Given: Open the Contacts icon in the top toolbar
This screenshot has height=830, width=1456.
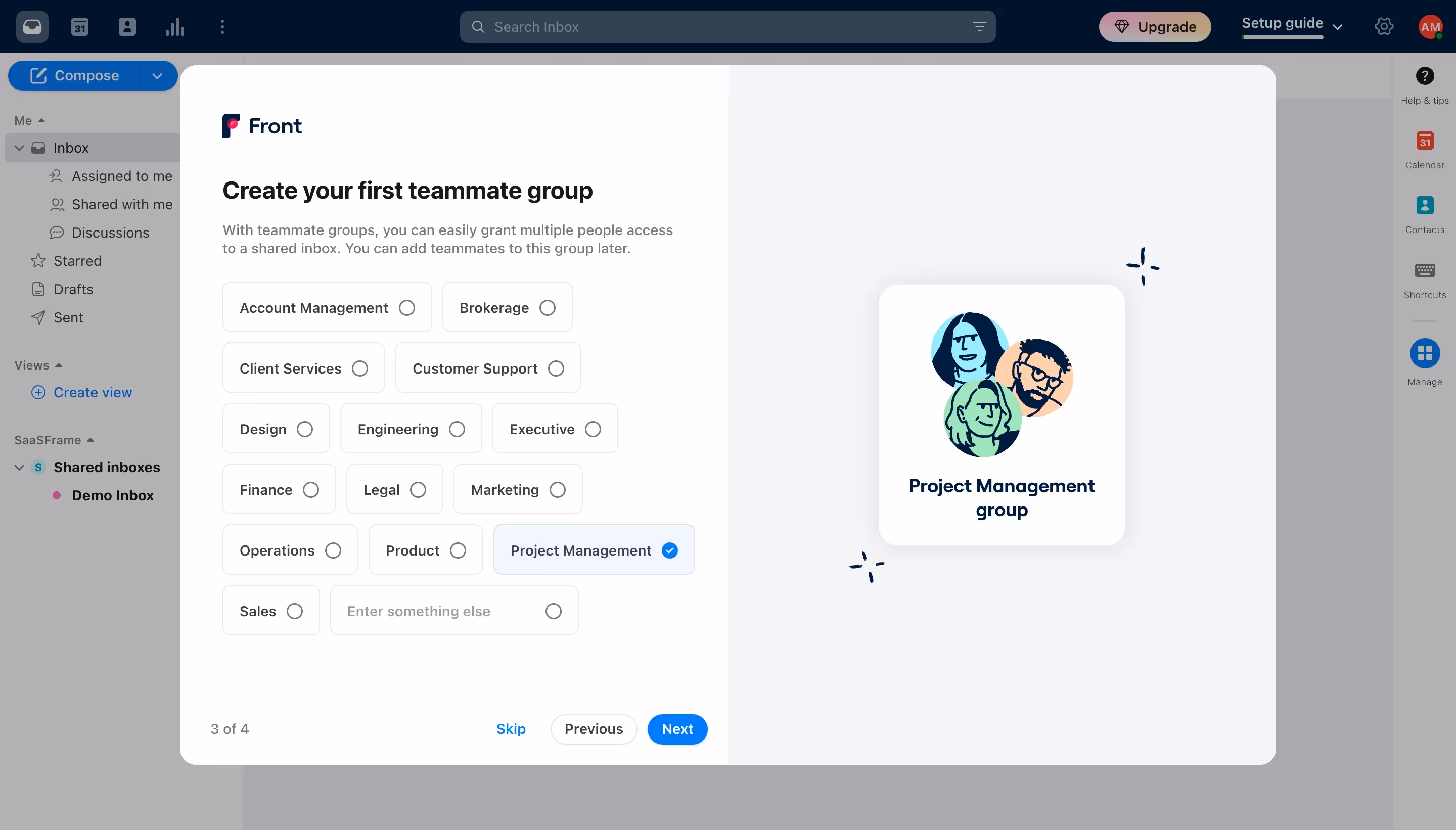Looking at the screenshot, I should (127, 26).
